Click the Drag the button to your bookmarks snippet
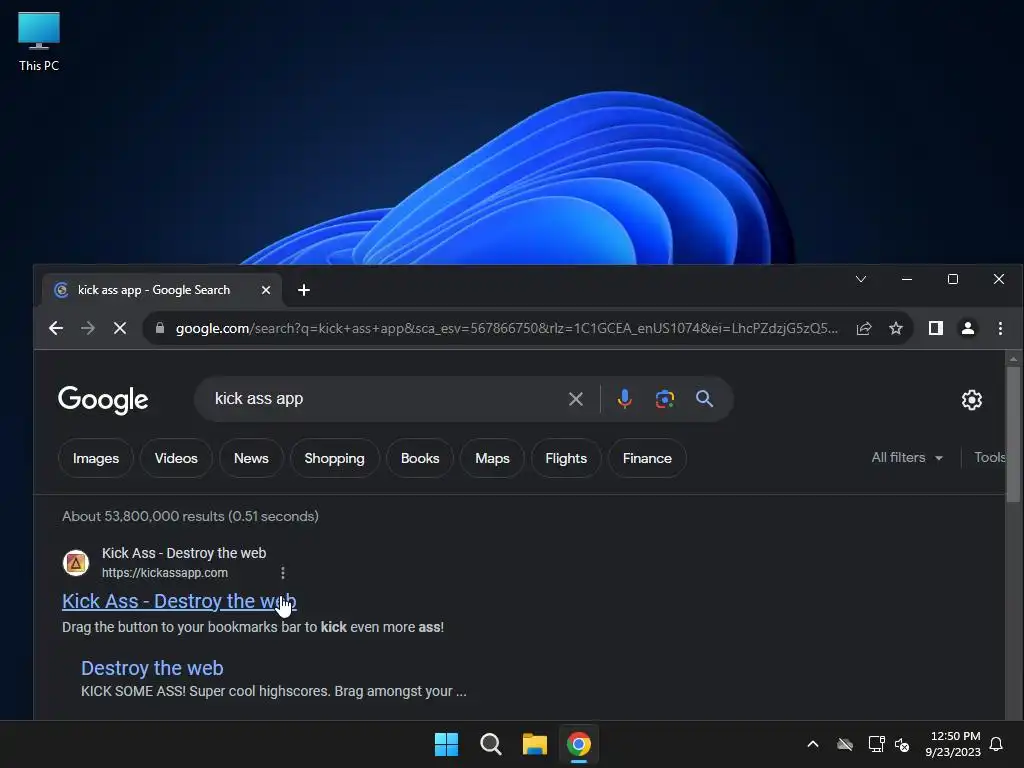 253,627
